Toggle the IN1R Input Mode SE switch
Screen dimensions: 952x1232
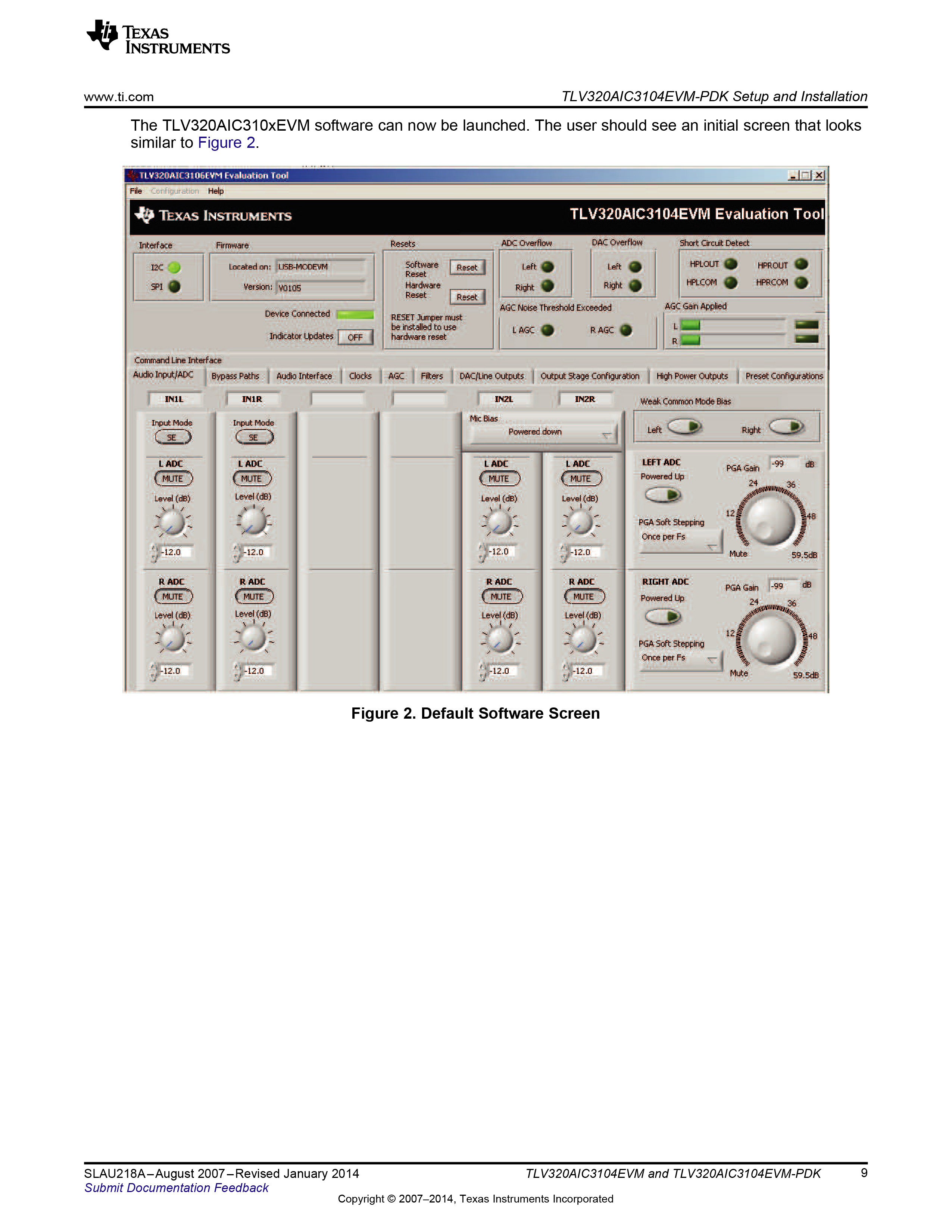[254, 437]
